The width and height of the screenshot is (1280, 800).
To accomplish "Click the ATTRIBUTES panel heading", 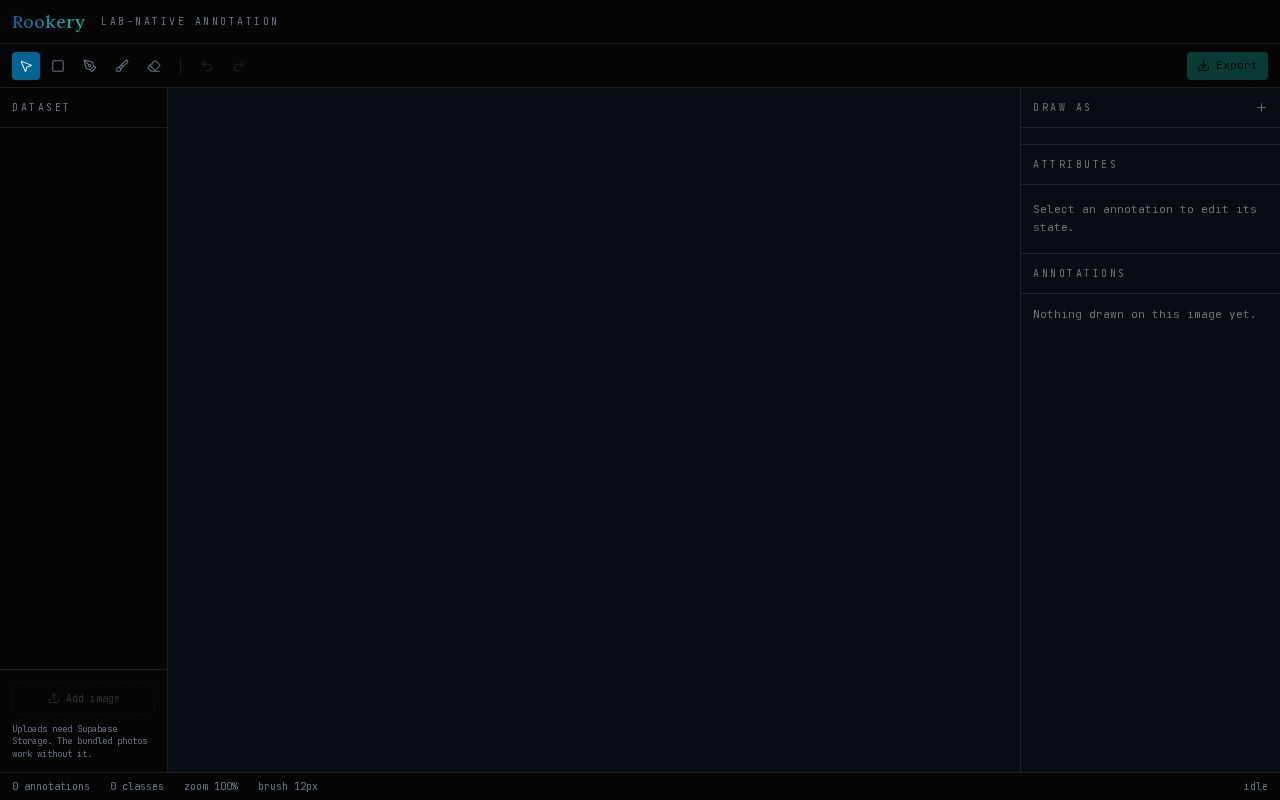I will click(1075, 165).
